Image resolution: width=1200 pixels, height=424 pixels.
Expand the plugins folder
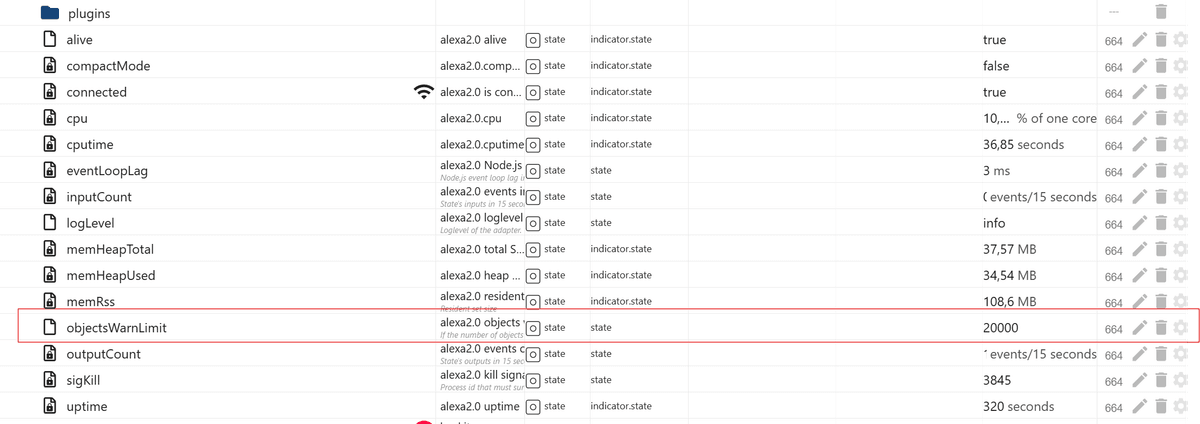[50, 13]
